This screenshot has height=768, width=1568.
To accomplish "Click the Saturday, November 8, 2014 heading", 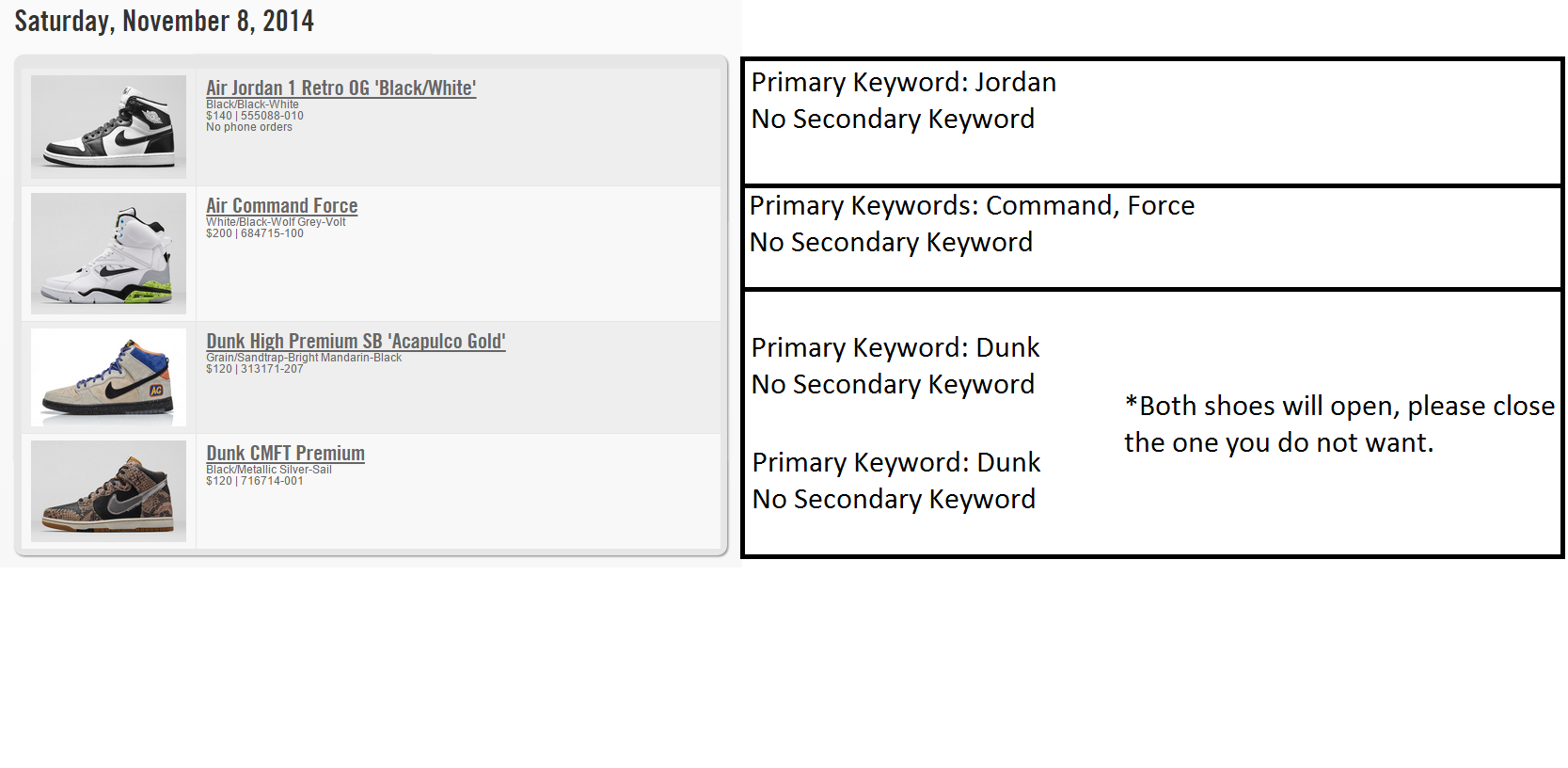I will [164, 21].
